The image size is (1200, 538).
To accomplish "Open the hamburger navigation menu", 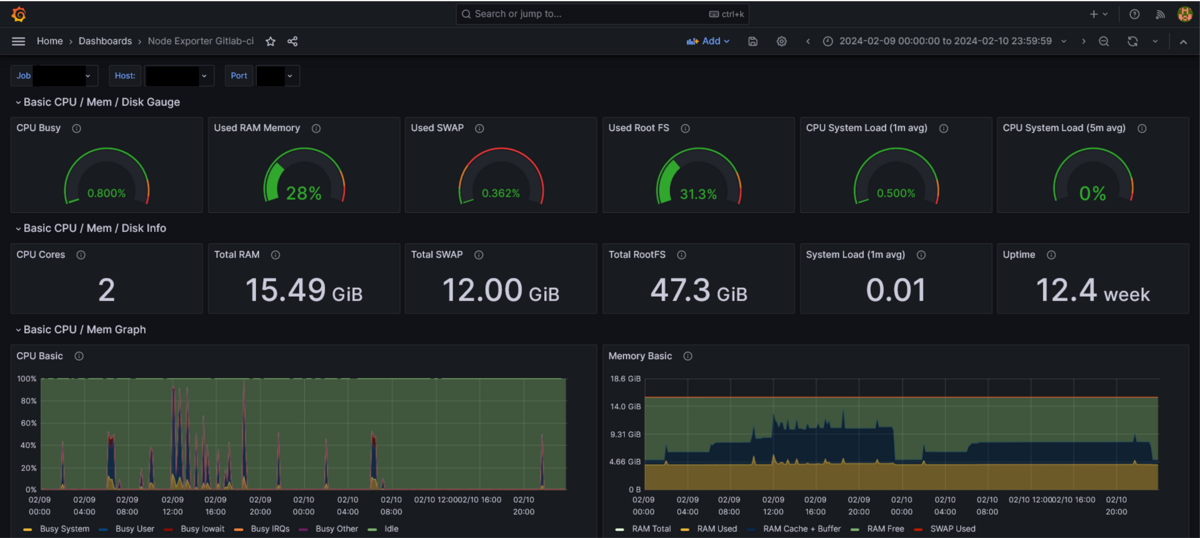I will click(x=18, y=41).
